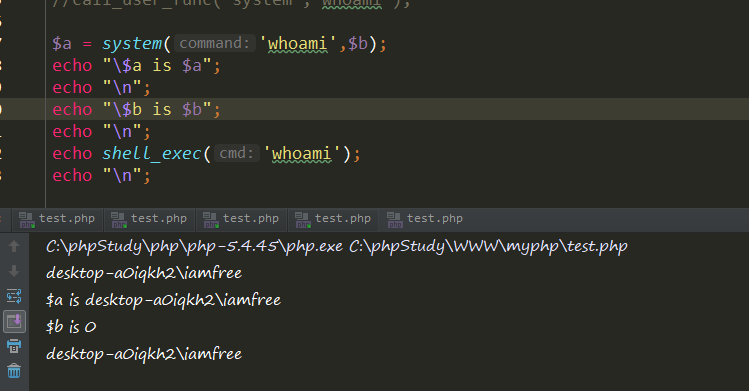Image resolution: width=749 pixels, height=391 pixels.
Task: Click console output line '$b is 0'
Action: 71,327
